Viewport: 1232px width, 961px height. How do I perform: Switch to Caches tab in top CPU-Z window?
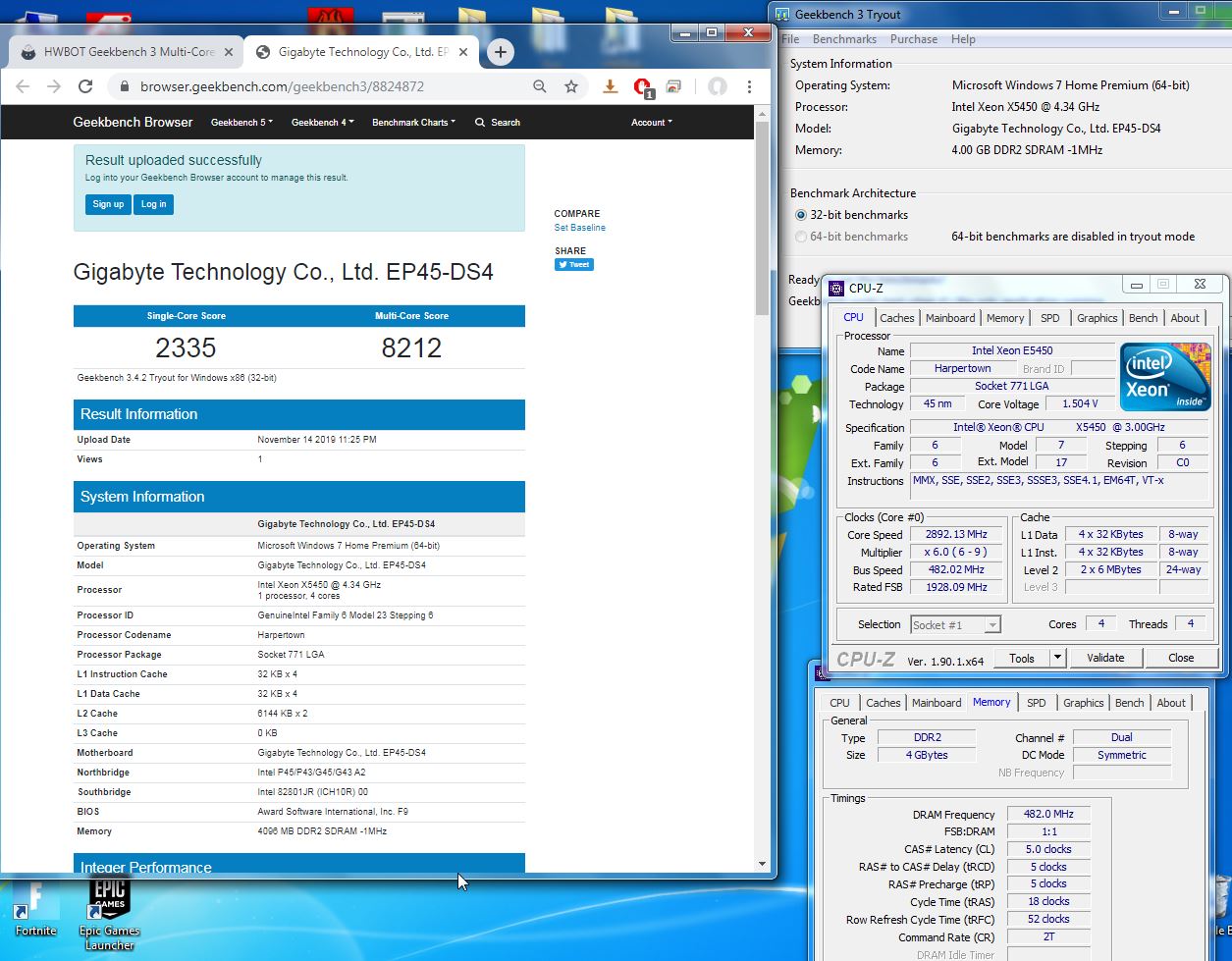coord(896,318)
